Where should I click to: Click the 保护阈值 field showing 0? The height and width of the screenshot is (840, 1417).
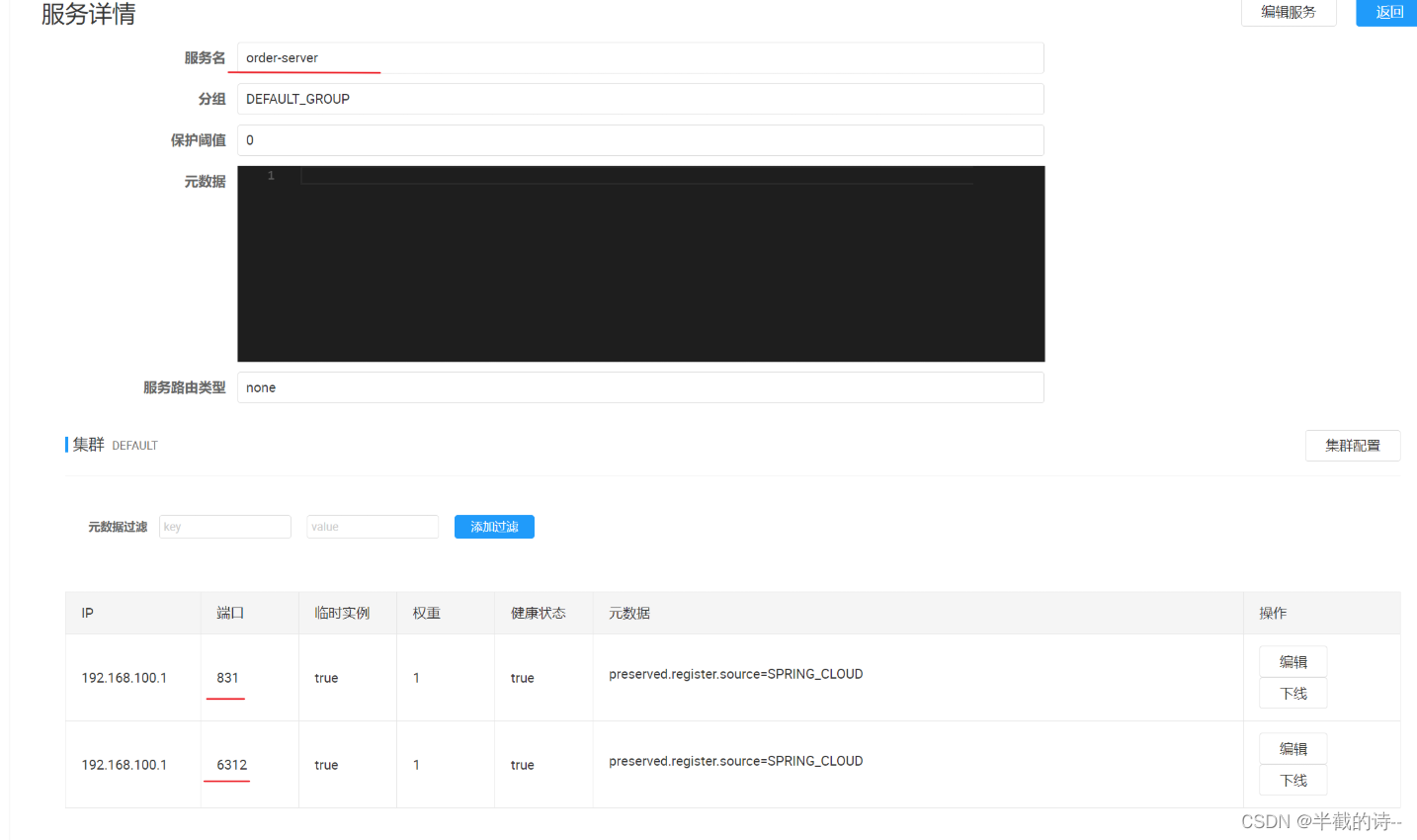click(x=640, y=140)
